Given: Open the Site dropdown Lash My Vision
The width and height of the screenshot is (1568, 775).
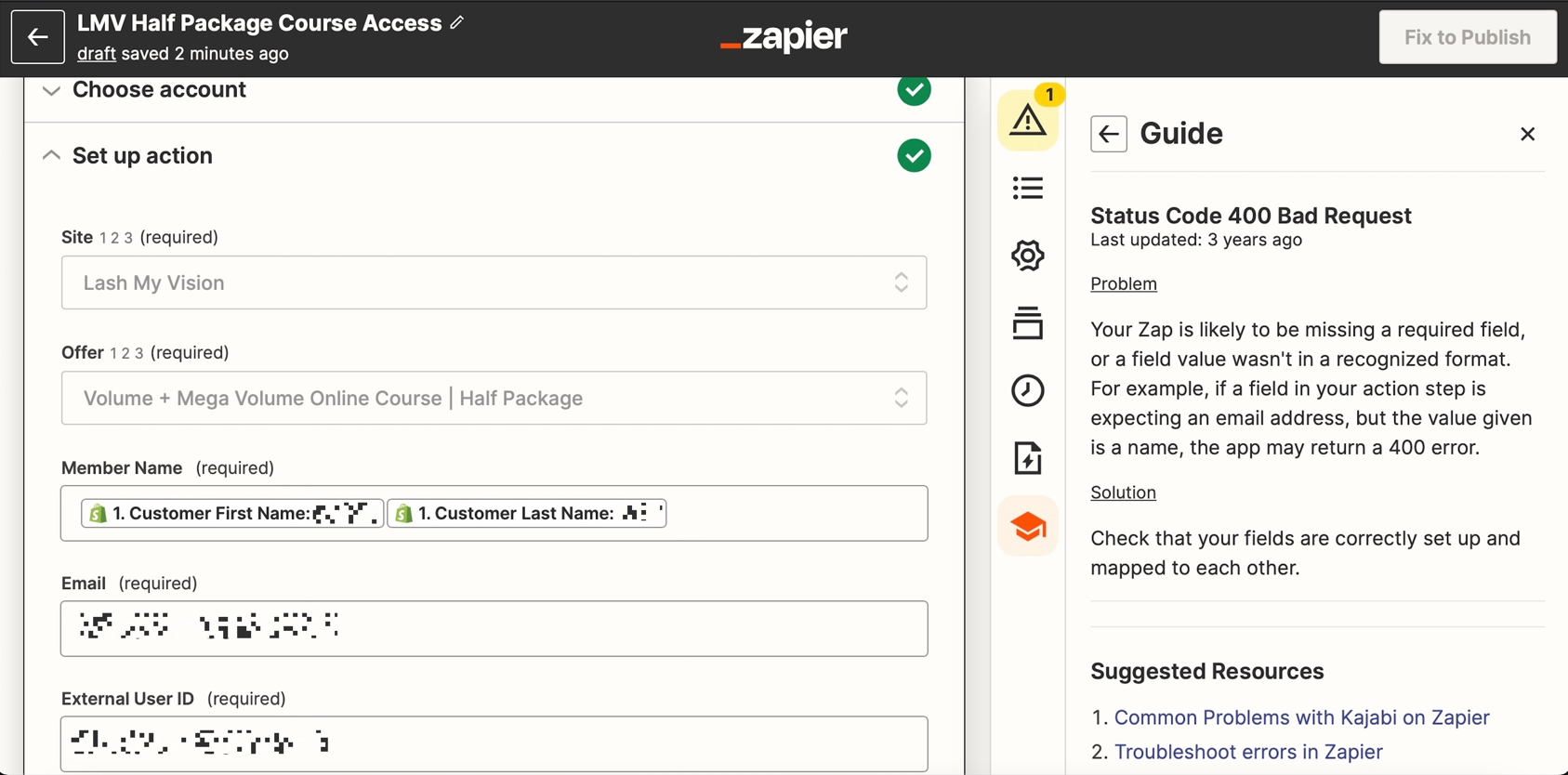Looking at the screenshot, I should tap(494, 282).
